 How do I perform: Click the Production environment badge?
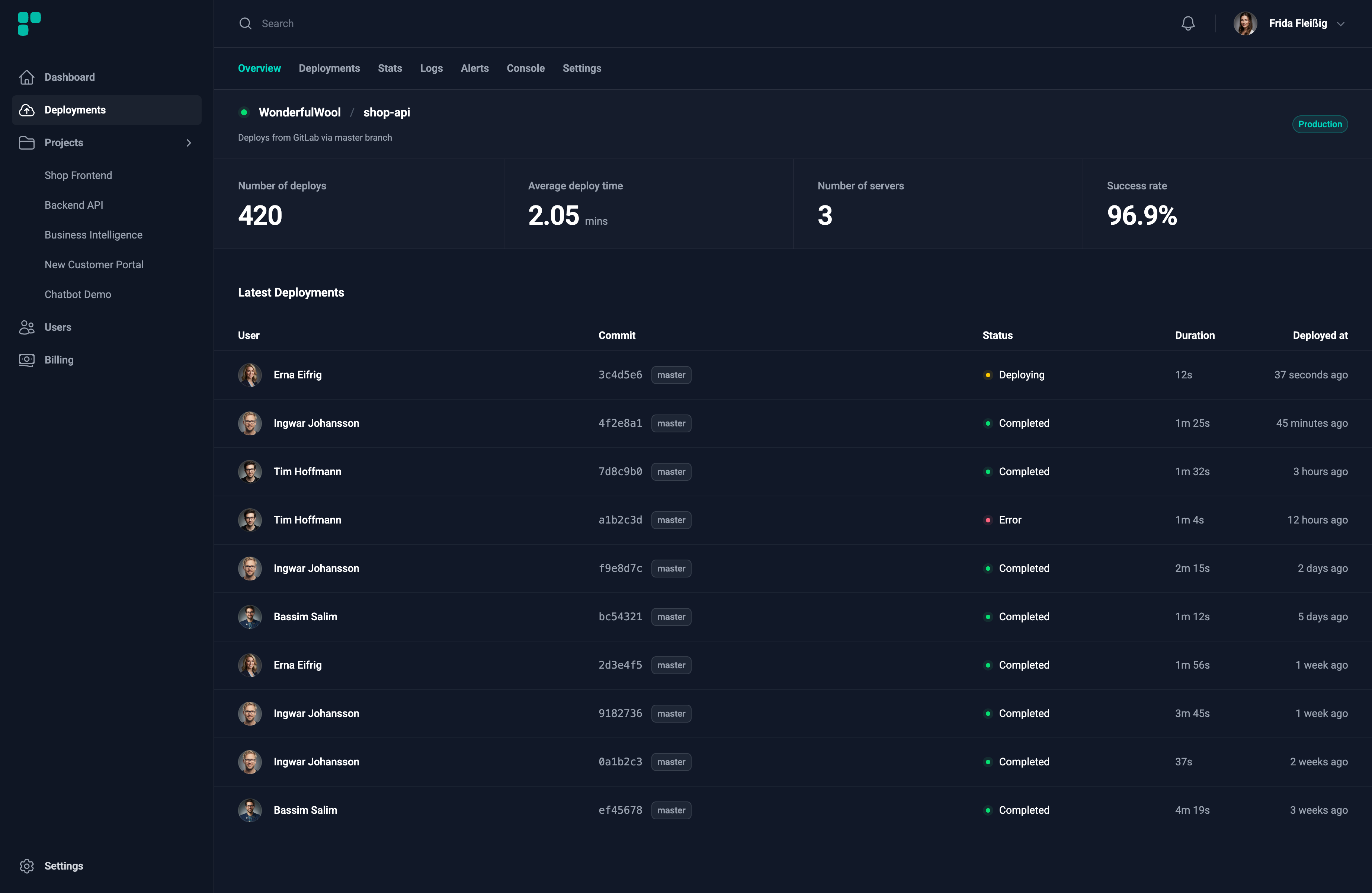[x=1320, y=125]
